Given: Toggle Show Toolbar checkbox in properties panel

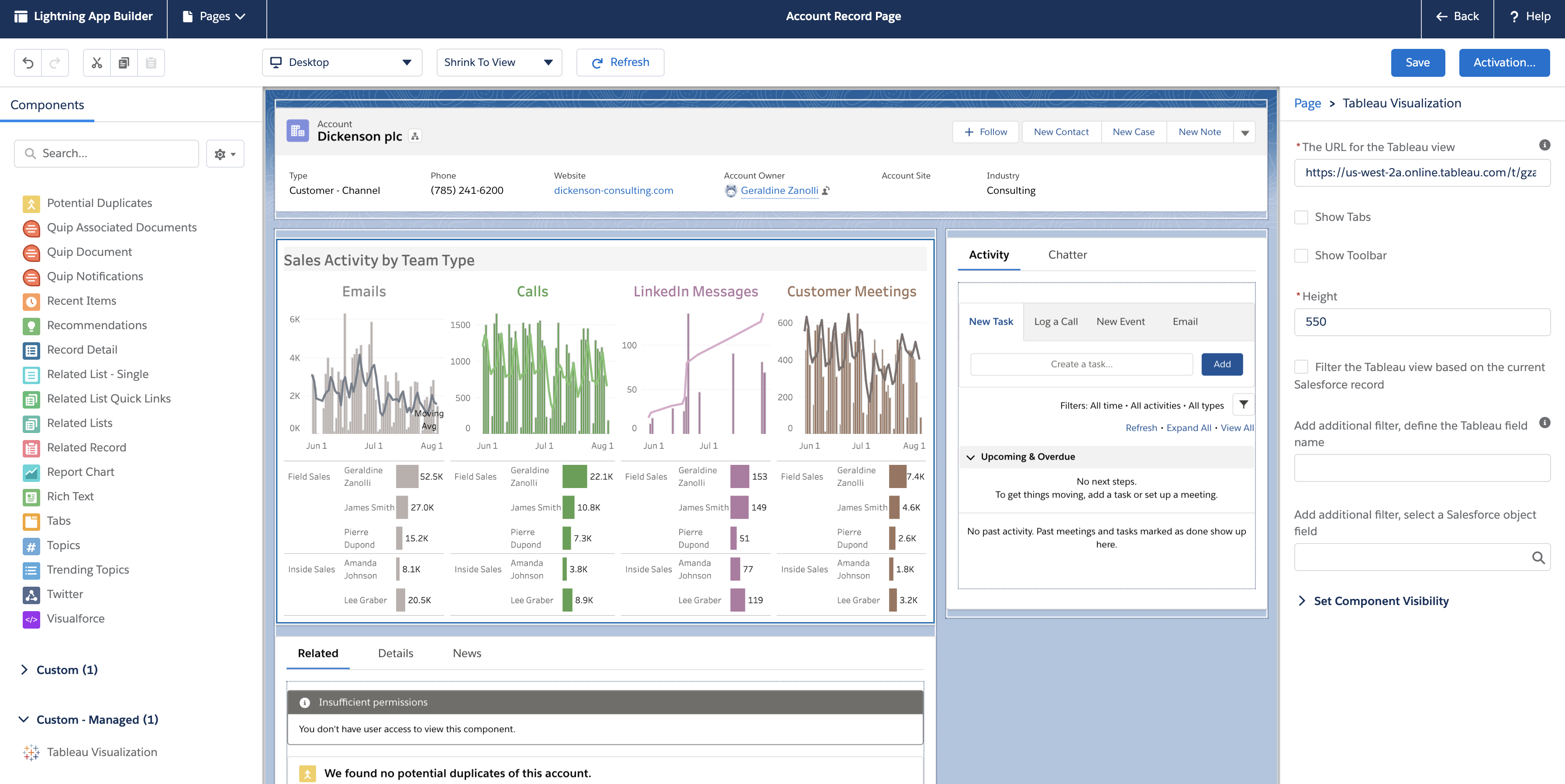Looking at the screenshot, I should [x=1301, y=254].
